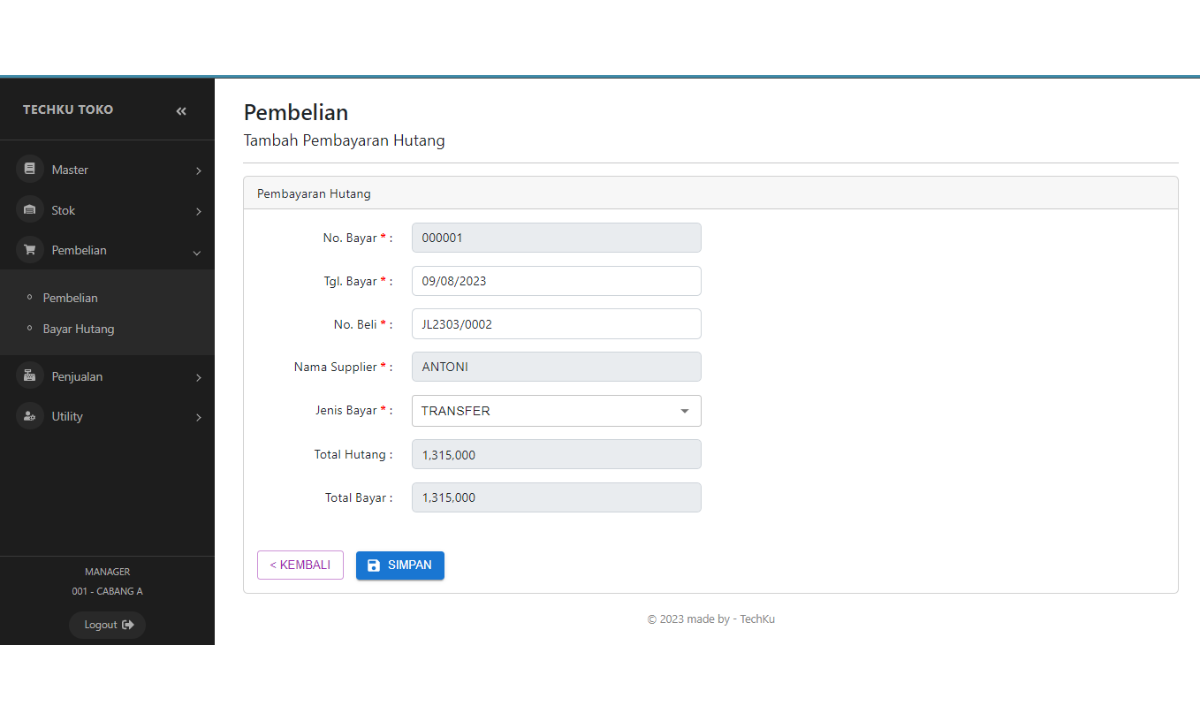The height and width of the screenshot is (720, 1200).
Task: Click the floppy disk icon on Simpan
Action: pyautogui.click(x=374, y=565)
